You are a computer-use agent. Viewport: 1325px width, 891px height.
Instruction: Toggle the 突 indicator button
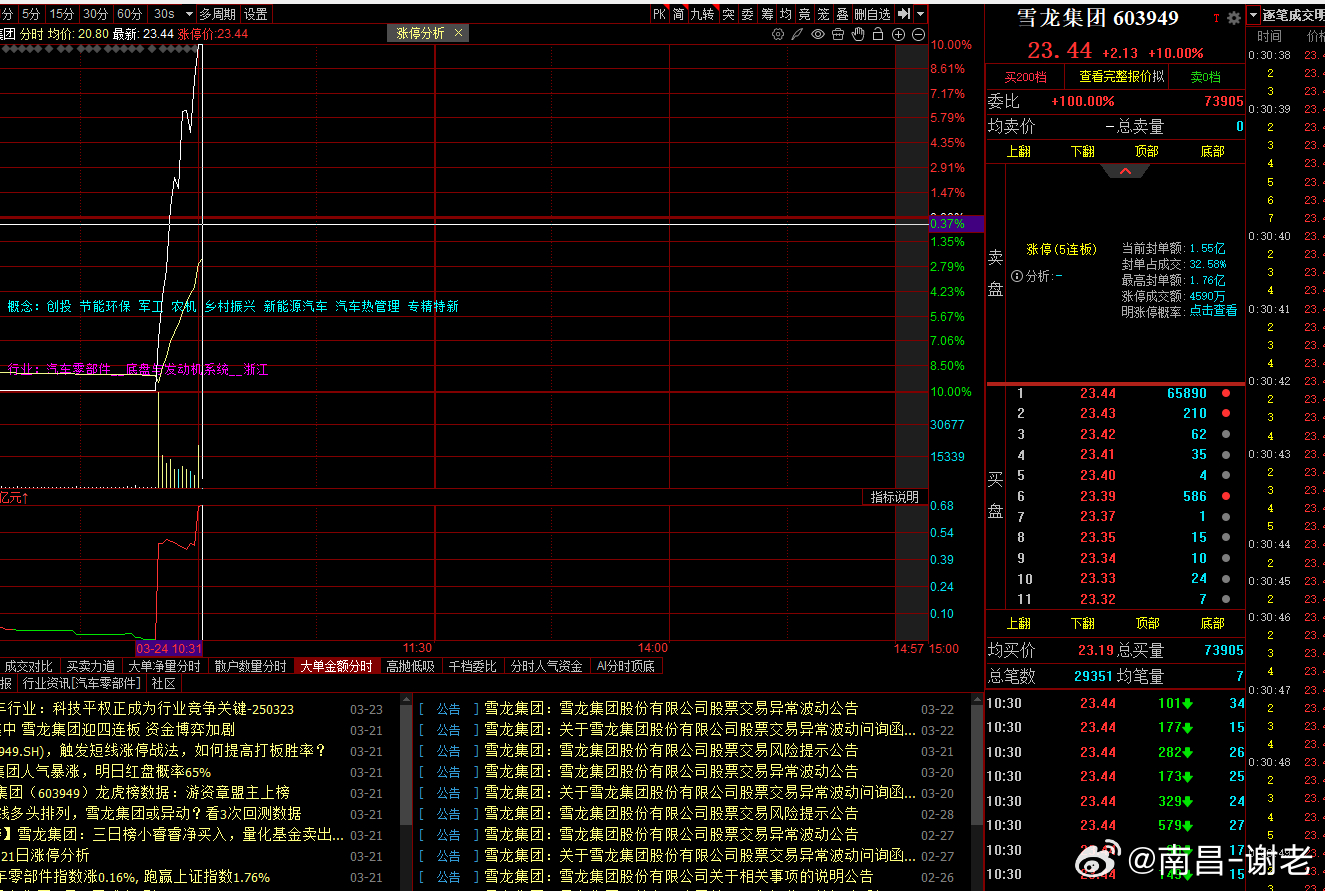pyautogui.click(x=728, y=14)
